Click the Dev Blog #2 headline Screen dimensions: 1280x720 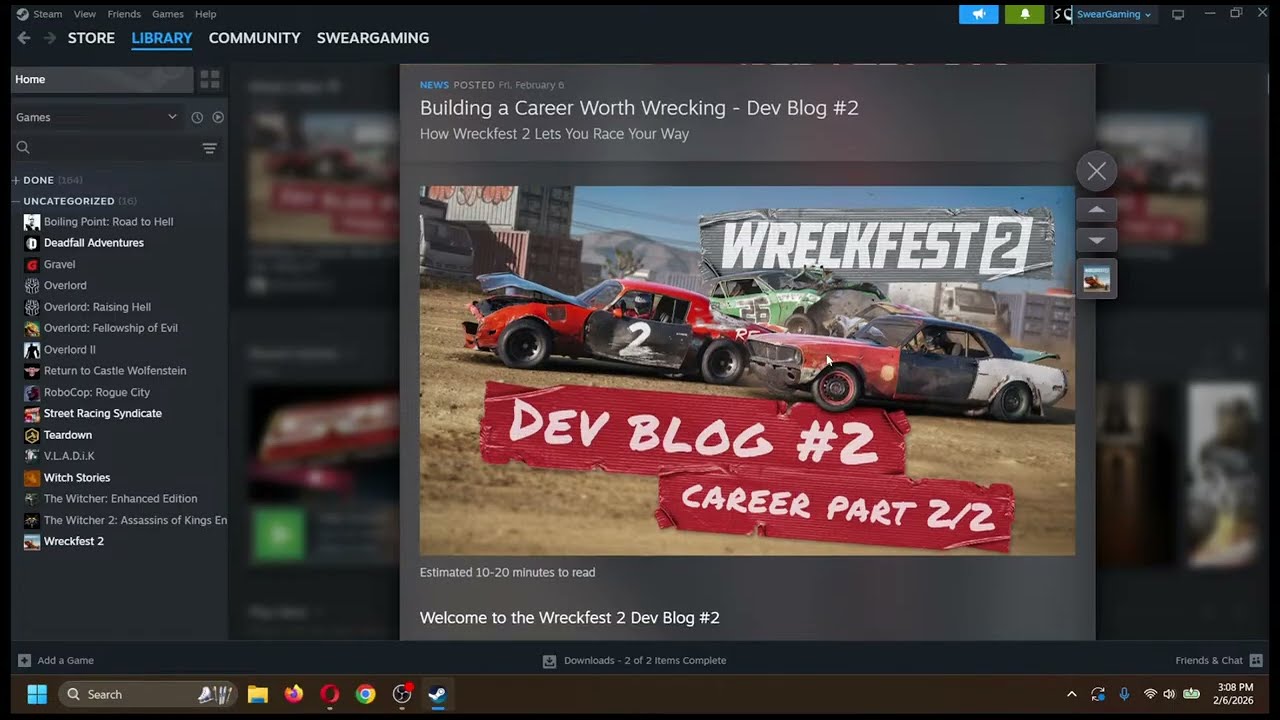tap(639, 108)
